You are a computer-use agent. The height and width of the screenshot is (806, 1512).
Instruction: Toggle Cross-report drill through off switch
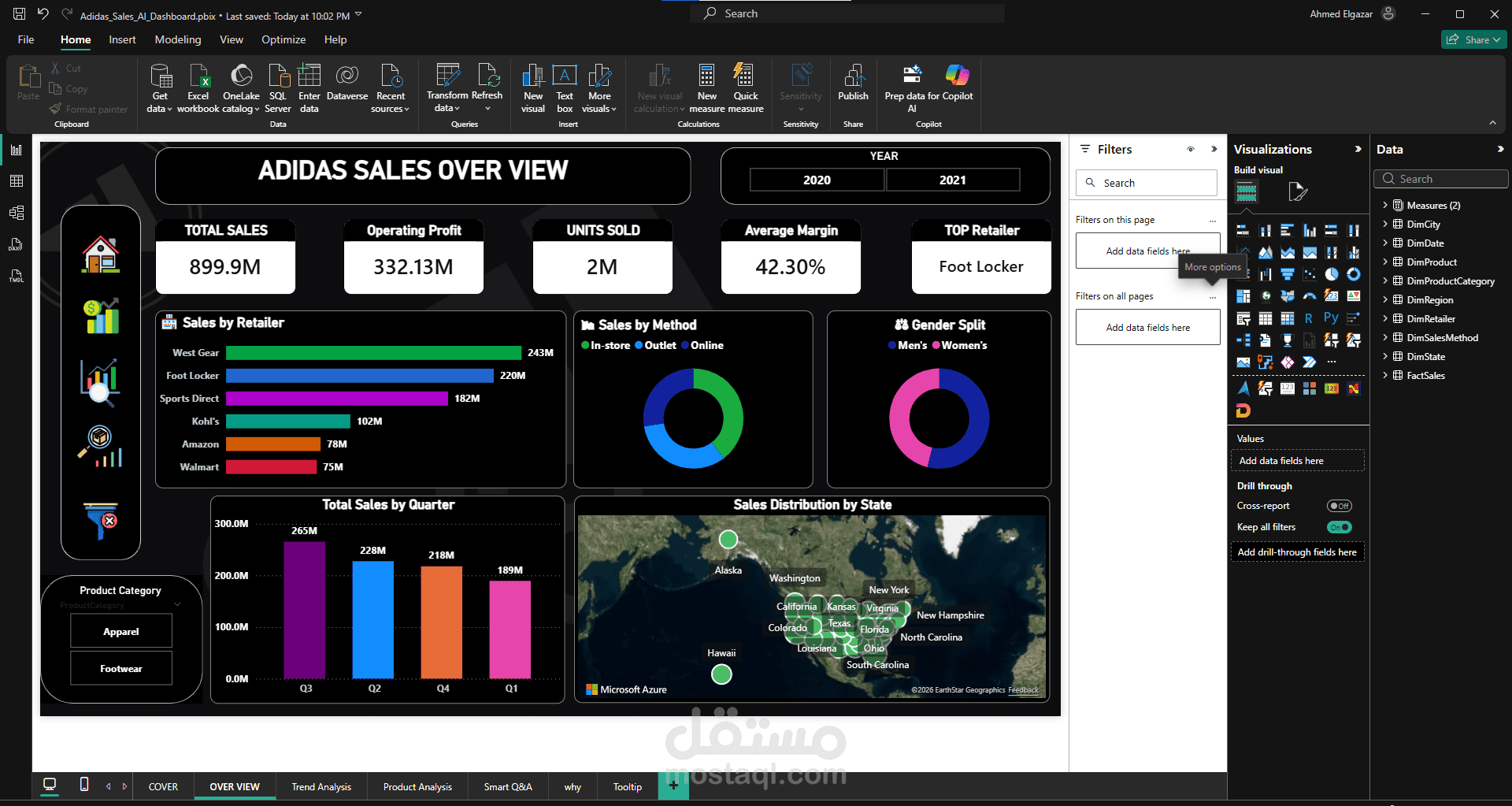click(x=1339, y=506)
